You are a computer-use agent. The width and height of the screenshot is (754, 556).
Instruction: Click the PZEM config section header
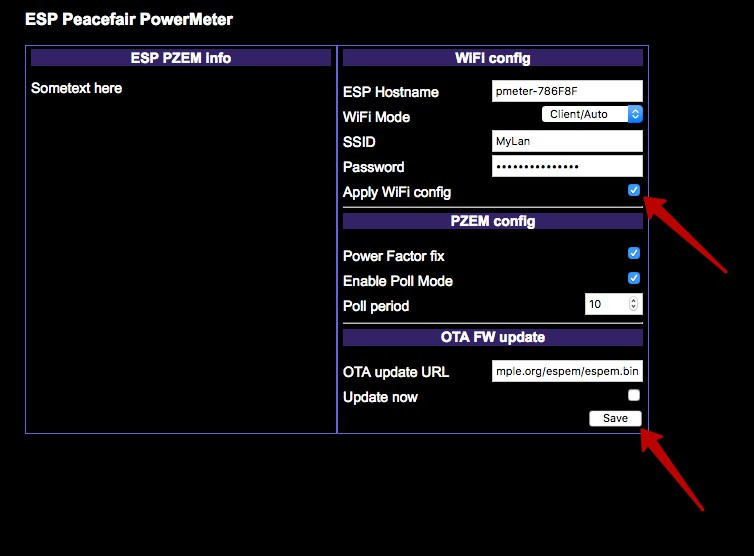click(492, 221)
